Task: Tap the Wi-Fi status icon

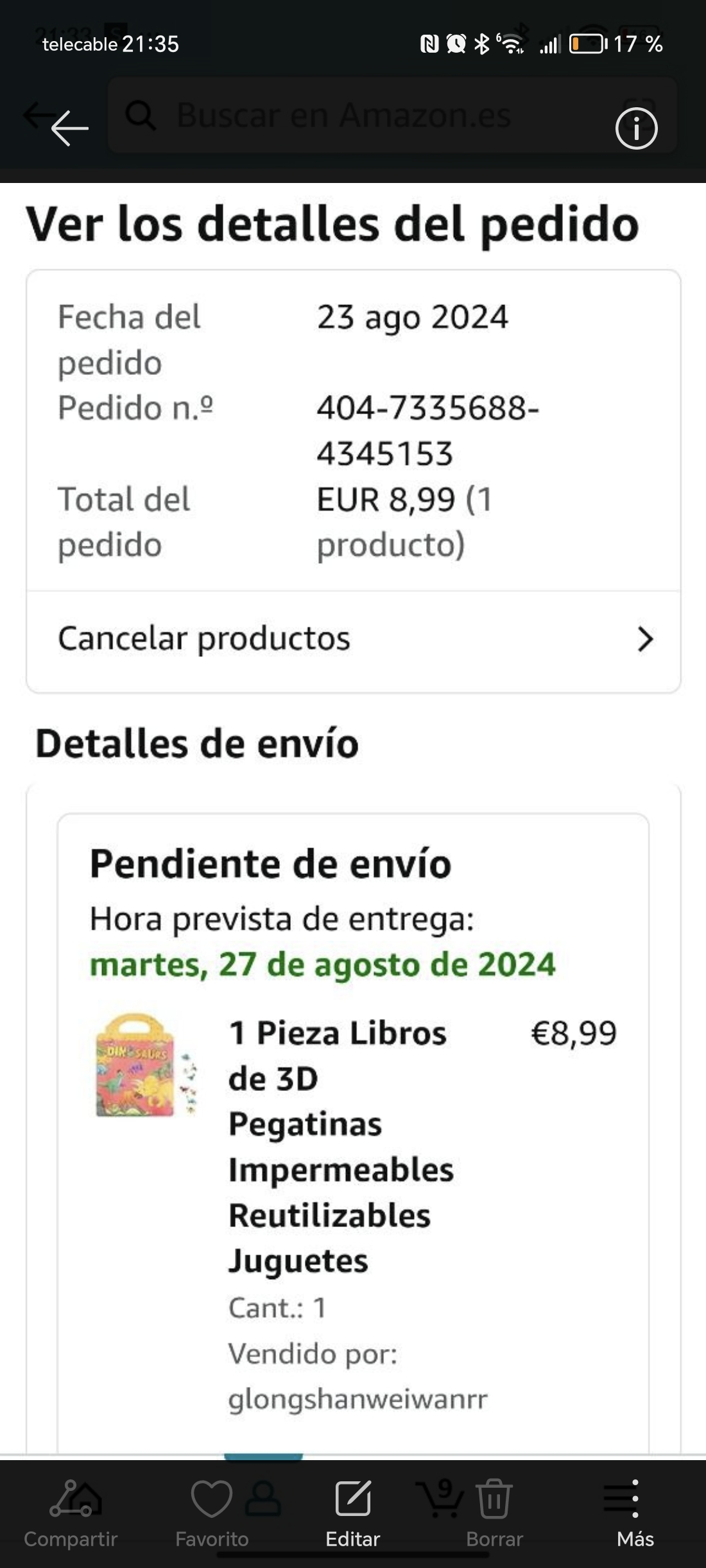Action: [x=511, y=44]
